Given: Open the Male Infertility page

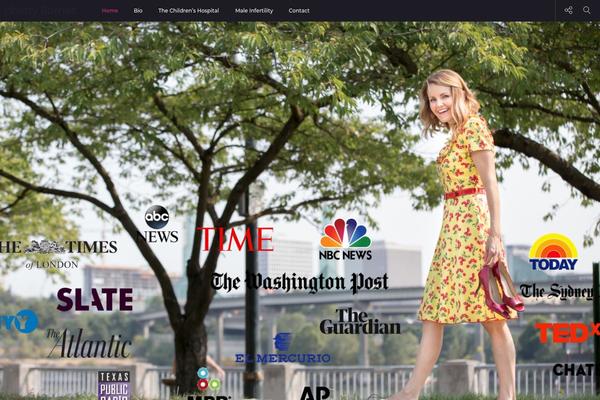Looking at the screenshot, I should point(254,11).
